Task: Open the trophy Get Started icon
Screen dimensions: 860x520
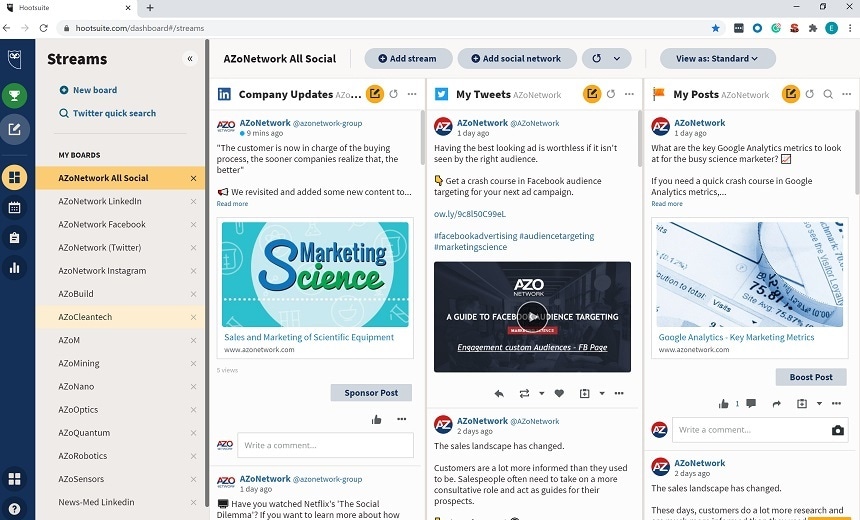Action: click(x=14, y=96)
